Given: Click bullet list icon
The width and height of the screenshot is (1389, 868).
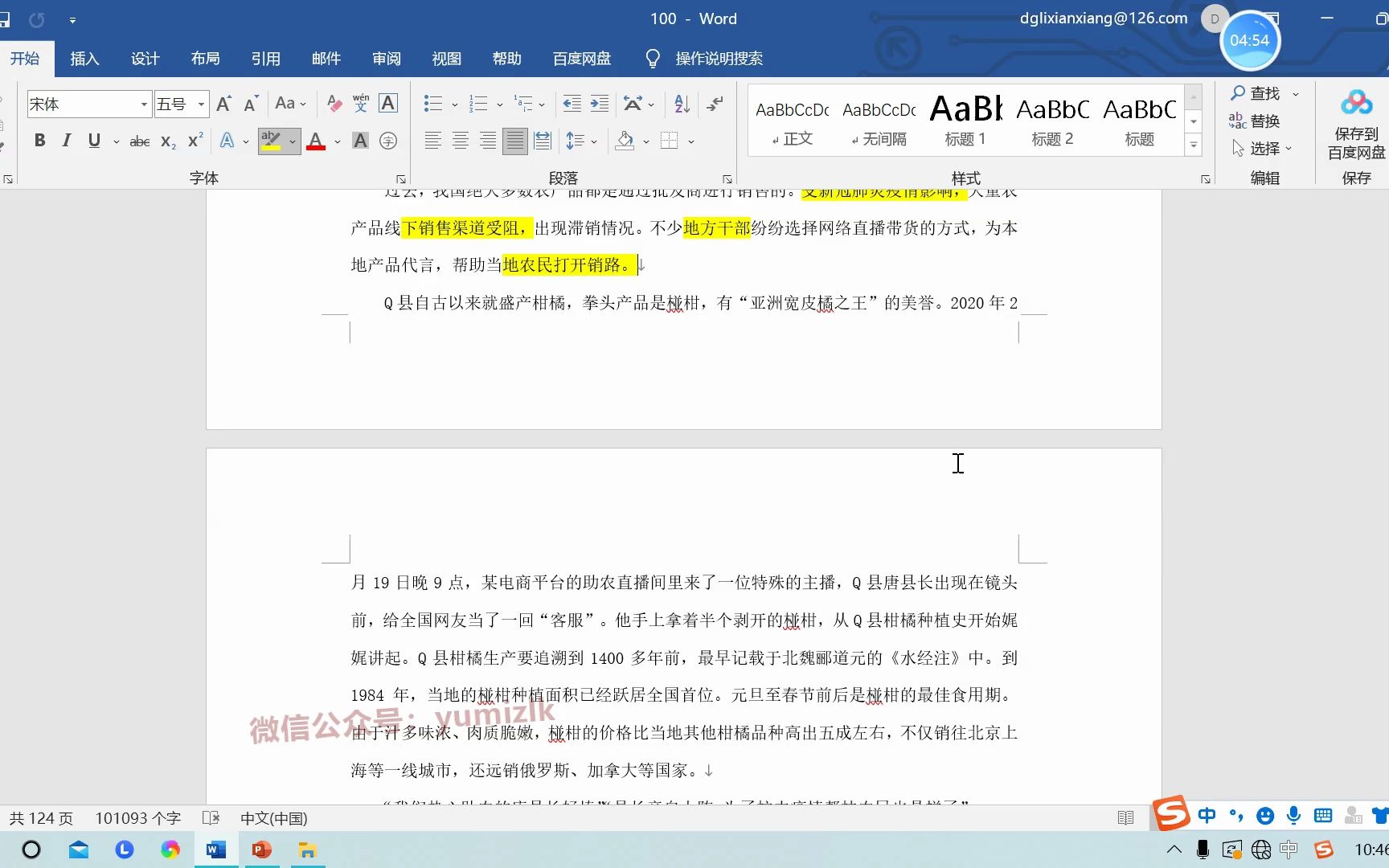Looking at the screenshot, I should pos(433,104).
